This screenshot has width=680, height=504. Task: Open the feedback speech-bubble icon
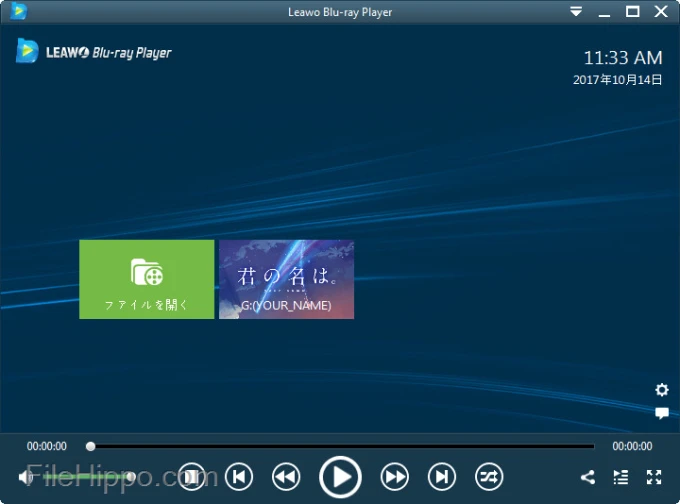662,413
